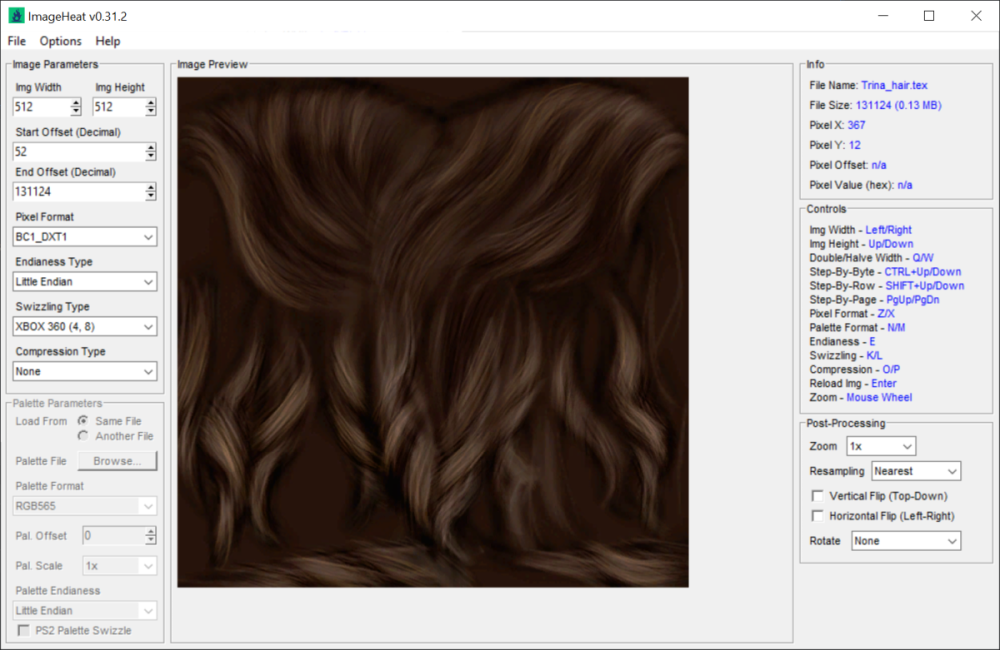Toggle the PS2 Palette Swizzle checkbox
This screenshot has height=650, width=1000.
pyautogui.click(x=24, y=630)
